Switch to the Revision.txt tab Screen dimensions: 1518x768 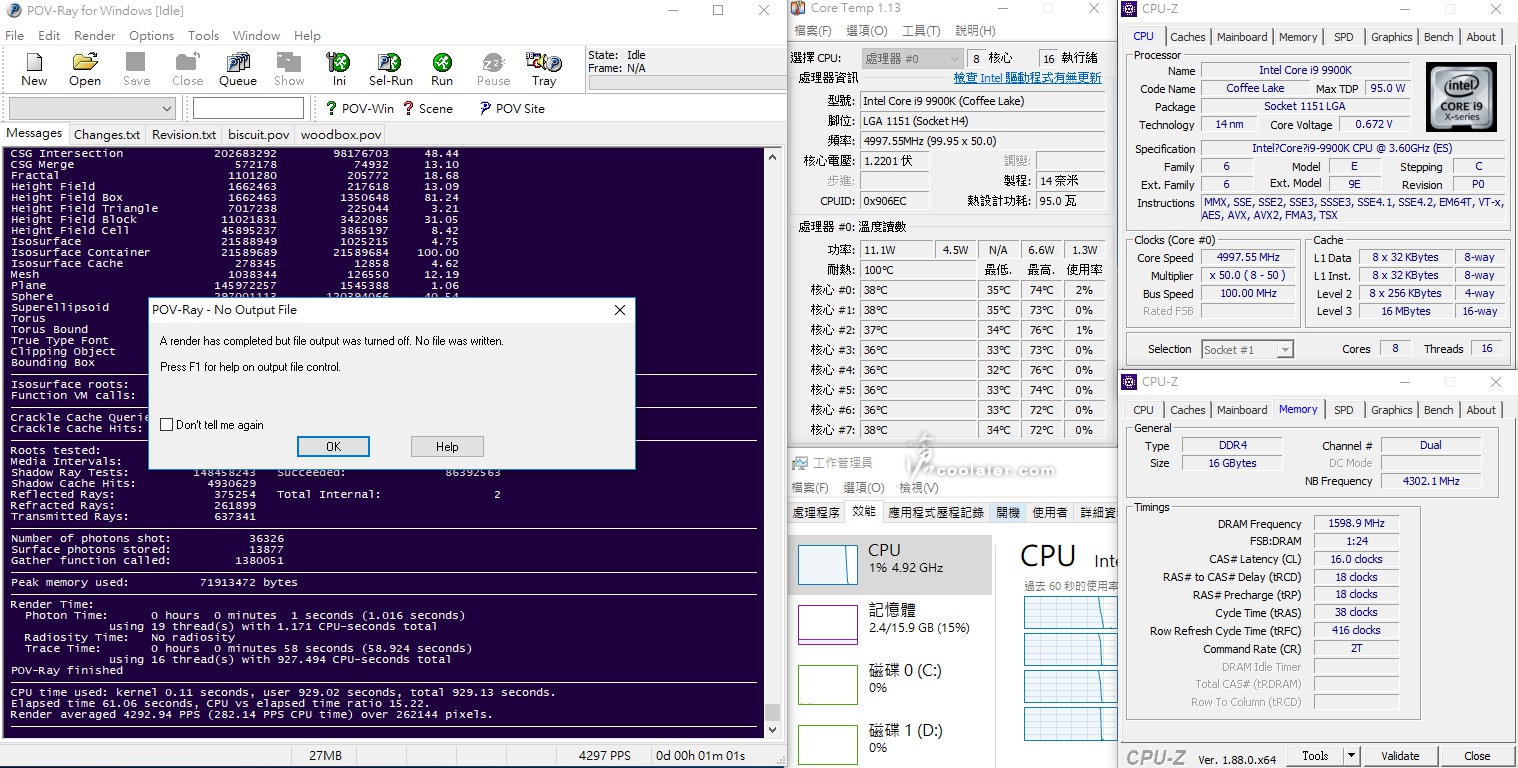[x=184, y=135]
